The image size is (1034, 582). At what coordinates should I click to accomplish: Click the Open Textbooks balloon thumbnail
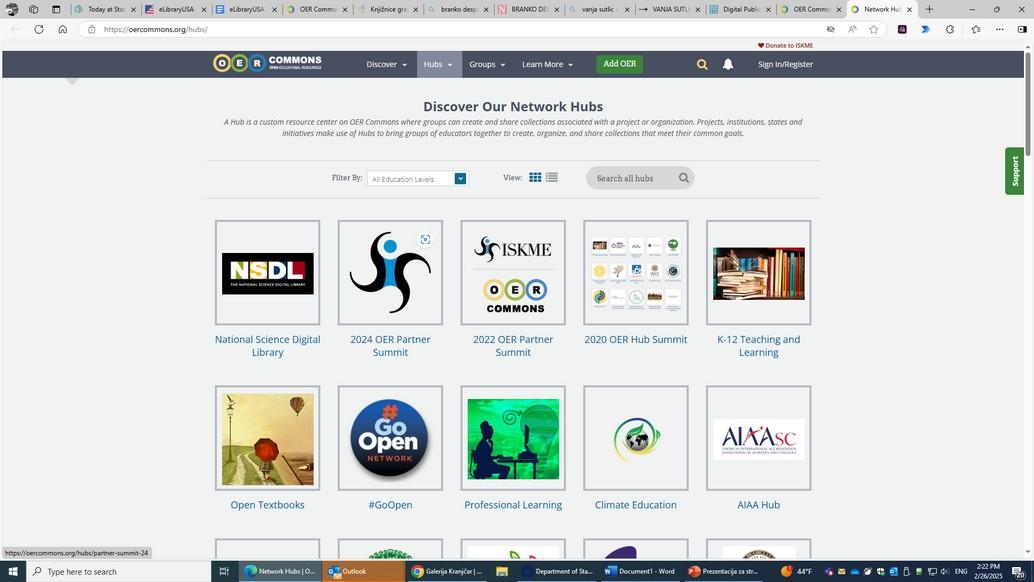point(267,438)
